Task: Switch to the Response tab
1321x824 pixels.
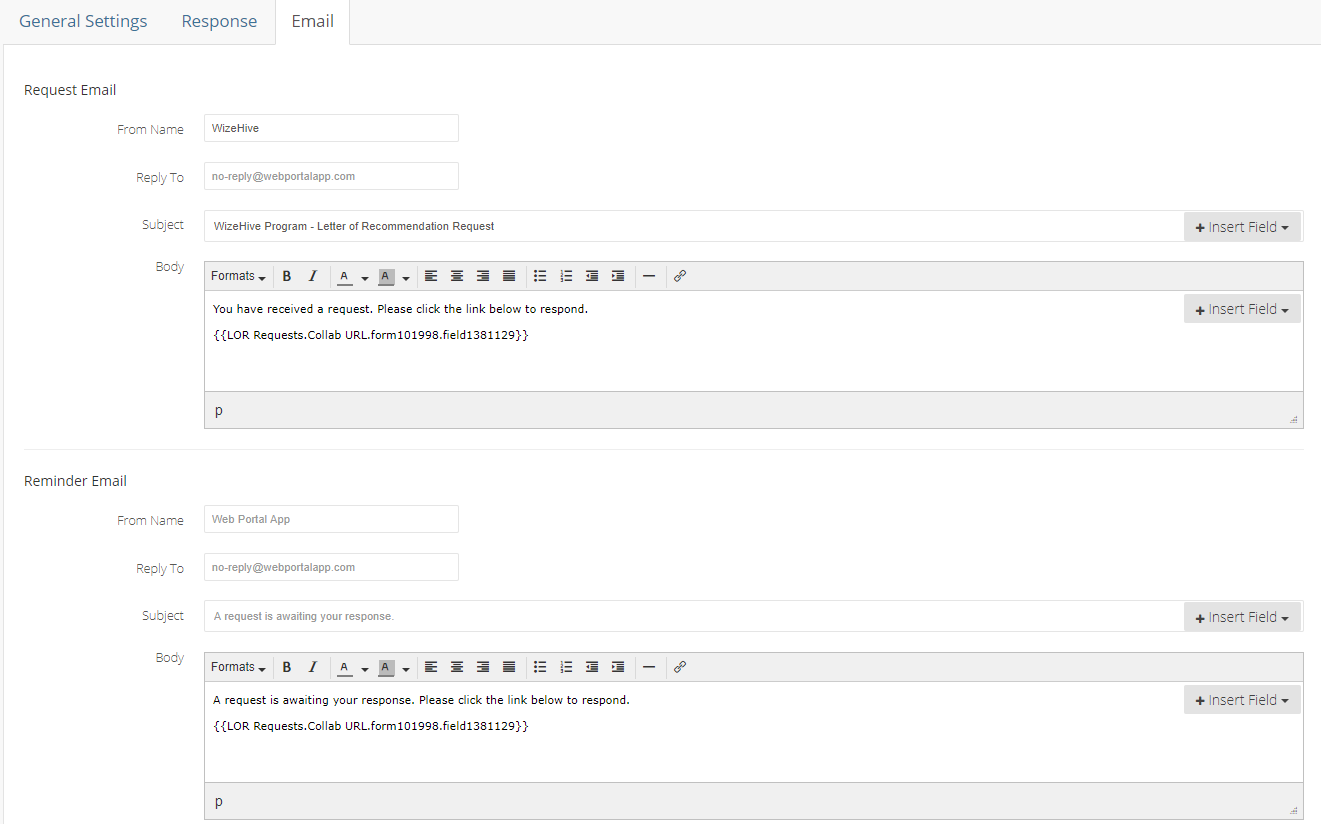Action: (219, 21)
